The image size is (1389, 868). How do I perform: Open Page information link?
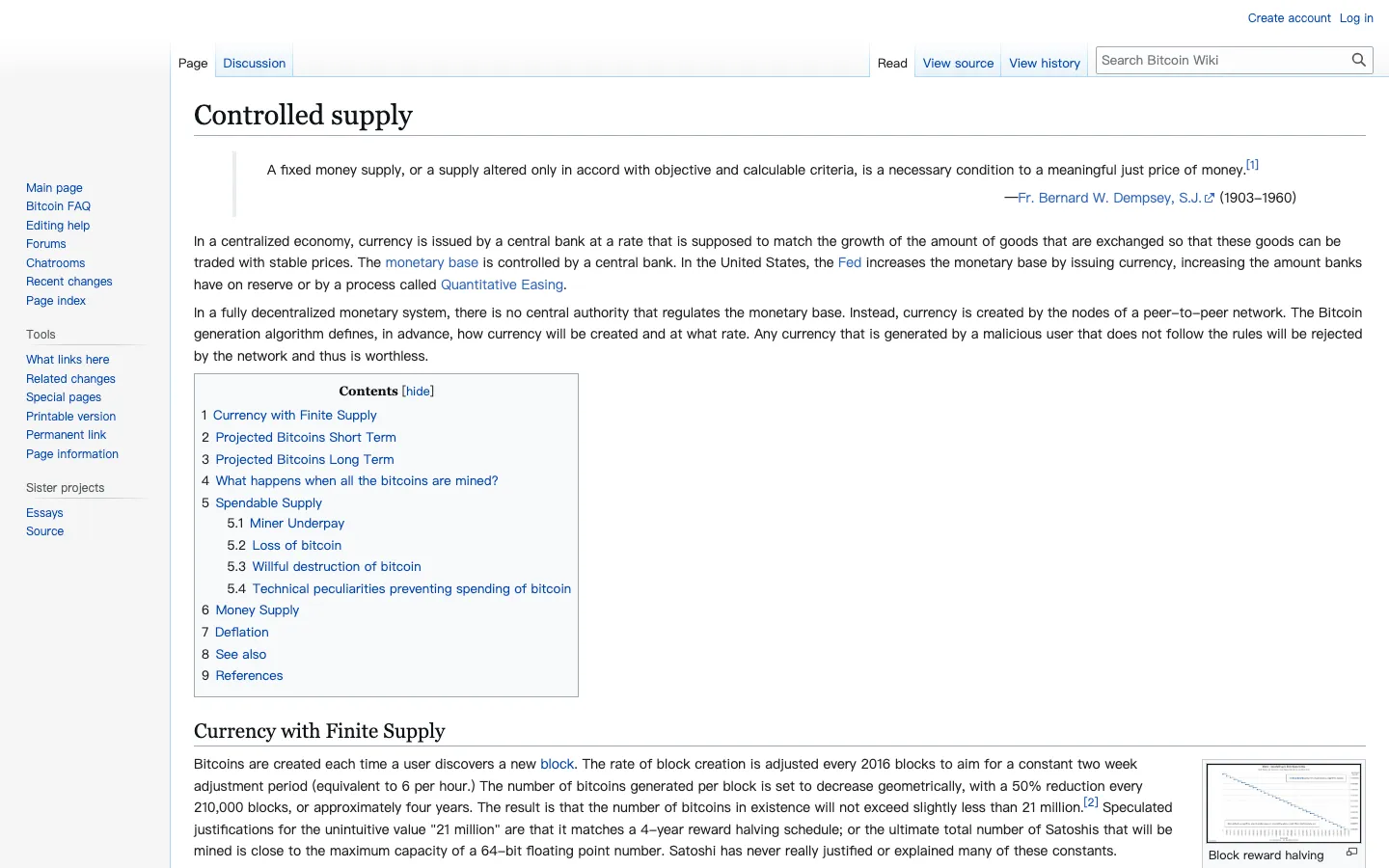[x=72, y=454]
